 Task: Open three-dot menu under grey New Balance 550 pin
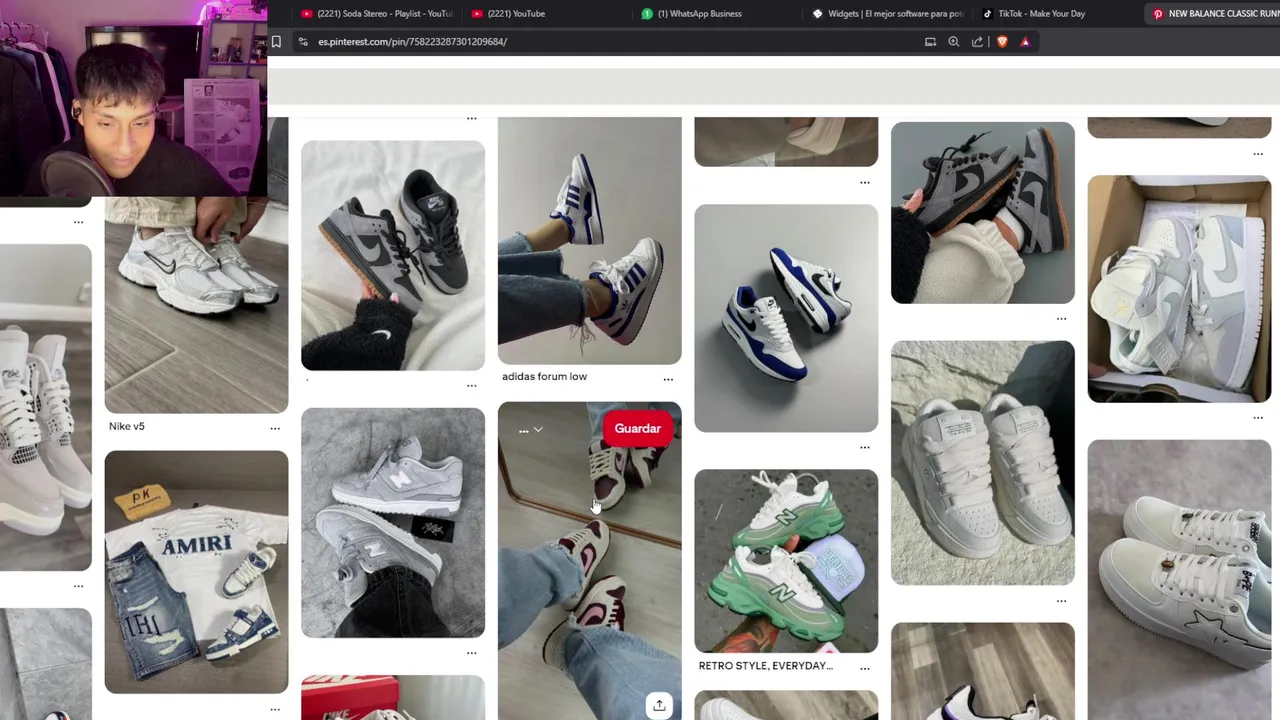(471, 652)
